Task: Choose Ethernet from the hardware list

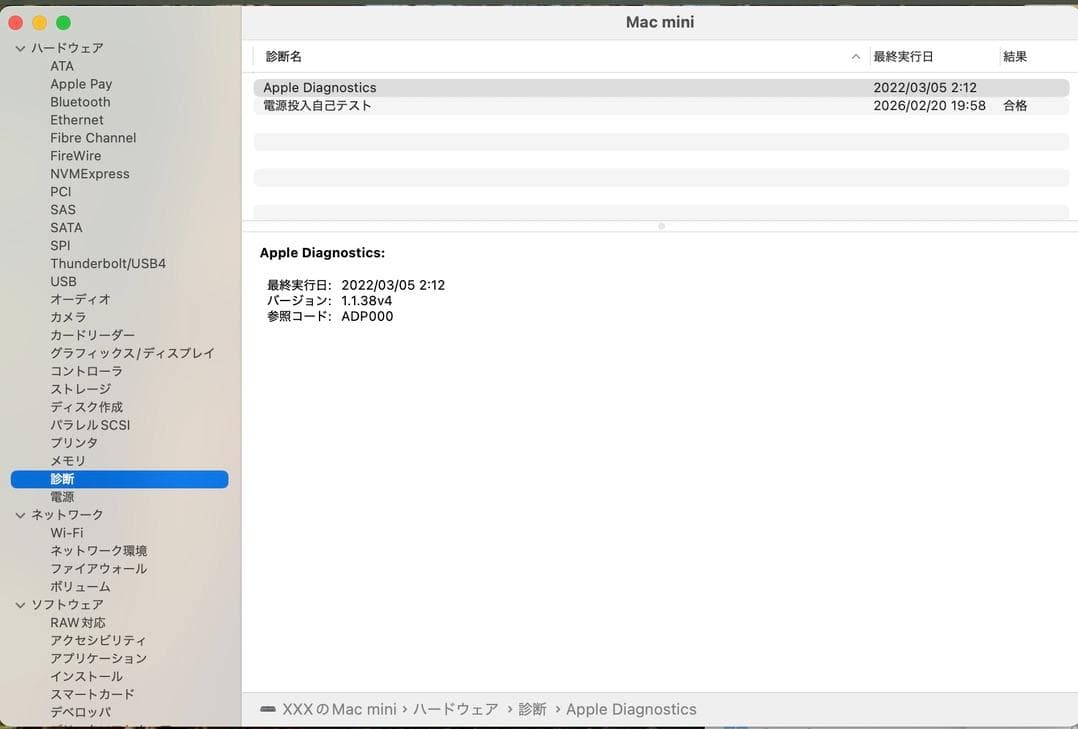Action: [77, 120]
